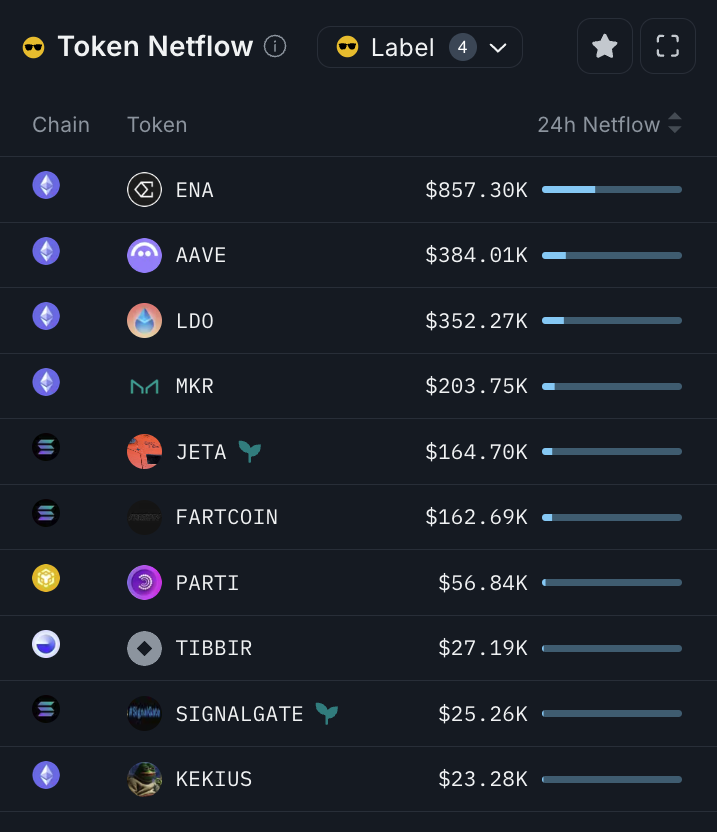Click the PARTI purple token icon
Screen dimensions: 717x832
point(144,583)
